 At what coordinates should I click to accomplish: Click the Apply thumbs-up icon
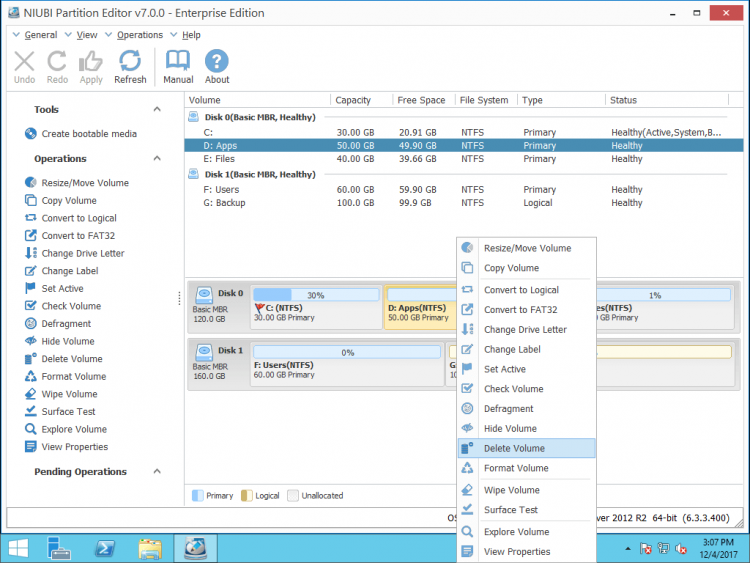[90, 62]
